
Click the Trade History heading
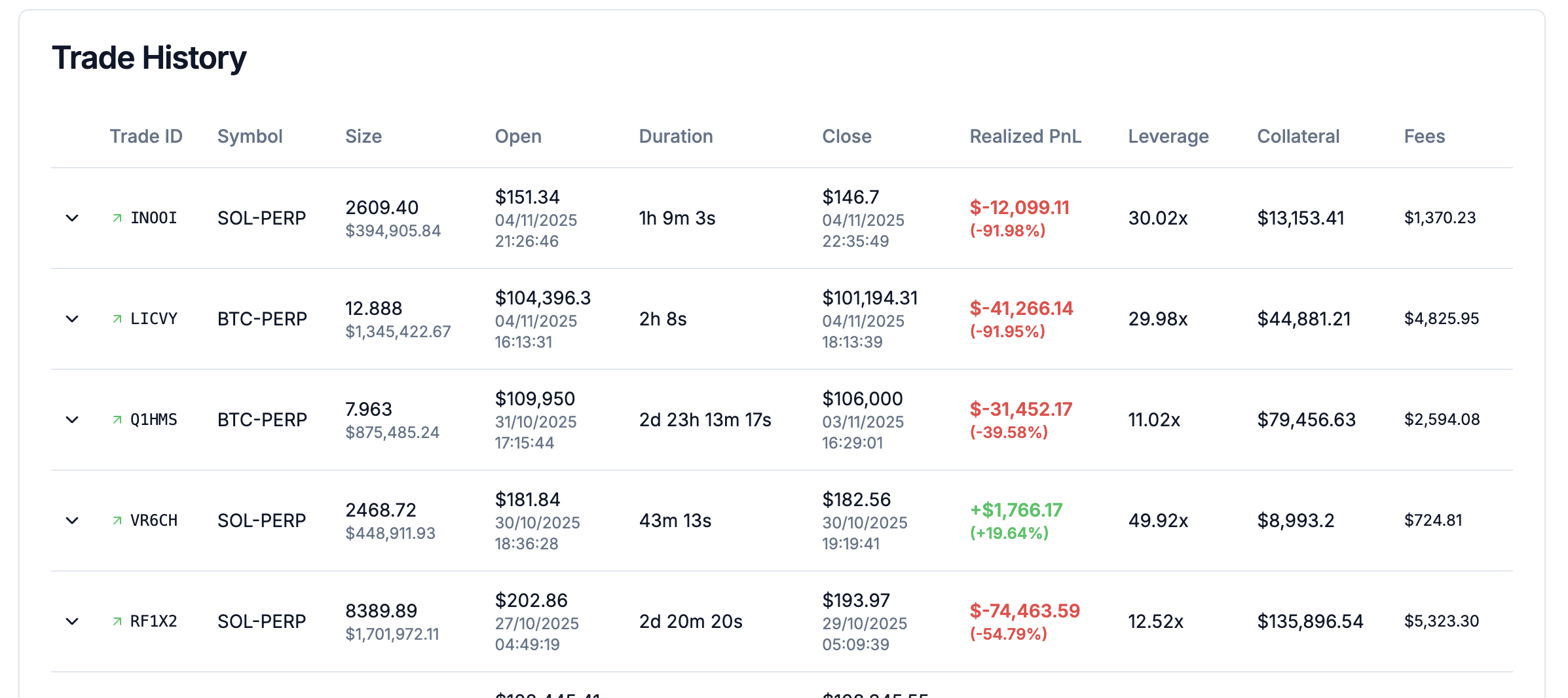pos(149,58)
